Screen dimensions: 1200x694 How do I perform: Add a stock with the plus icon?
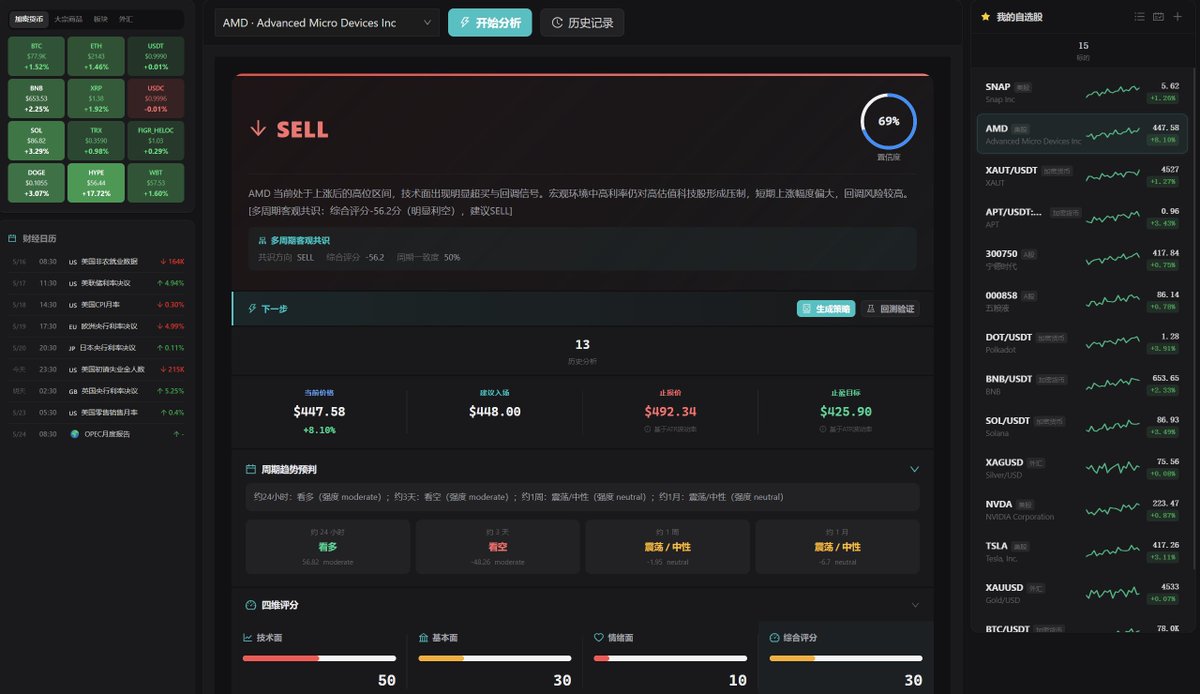(1177, 17)
